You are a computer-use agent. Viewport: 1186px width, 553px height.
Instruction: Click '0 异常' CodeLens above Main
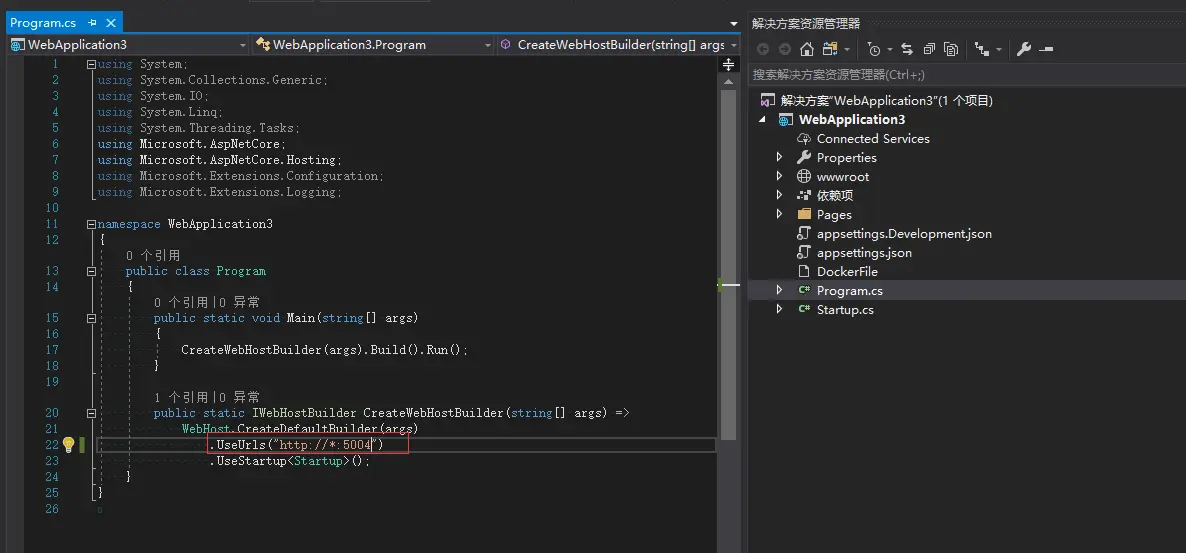click(238, 302)
